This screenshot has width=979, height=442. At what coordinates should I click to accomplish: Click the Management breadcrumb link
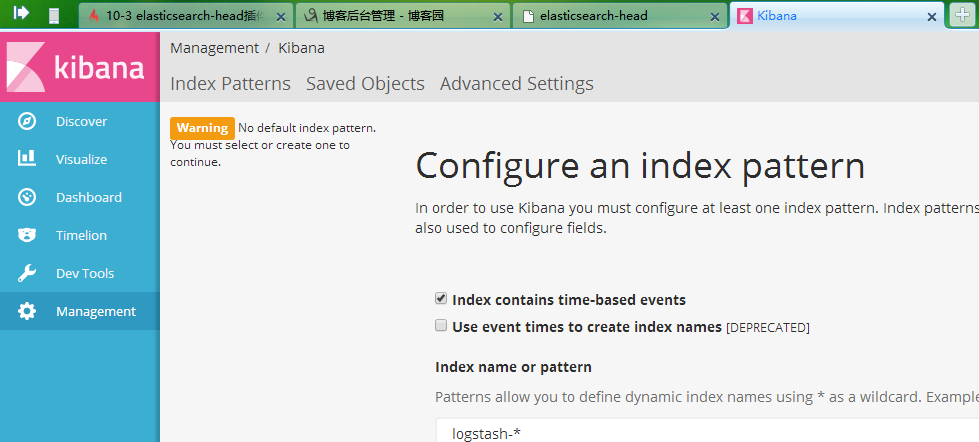click(x=214, y=48)
